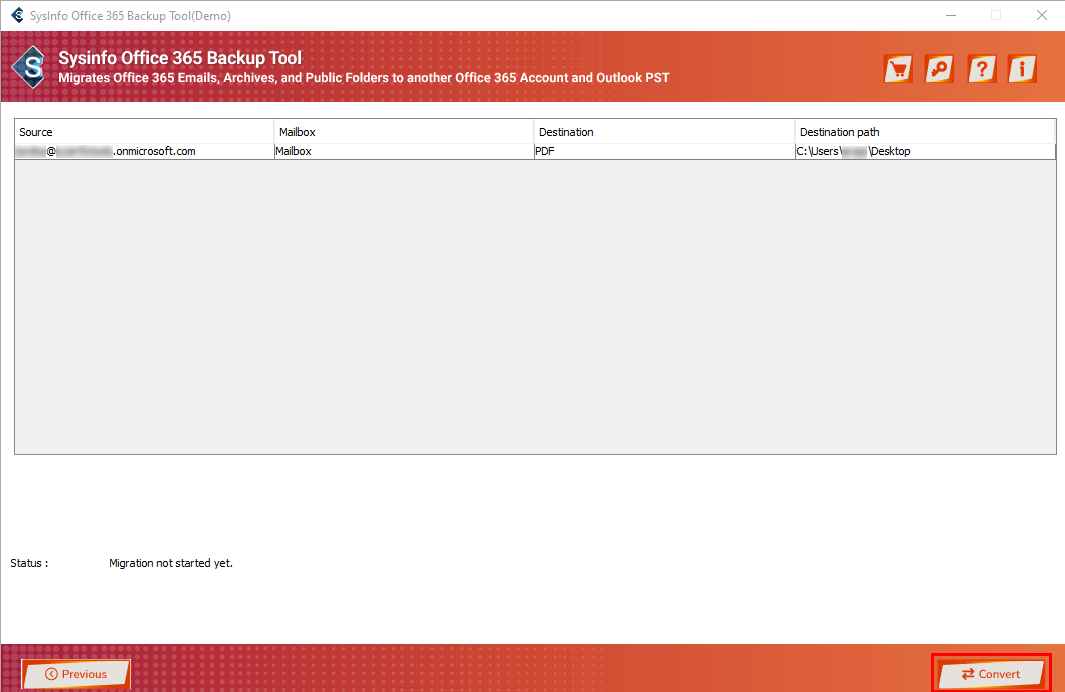Select the PDF destination cell
Viewport: 1065px width, 692px height.
[664, 151]
